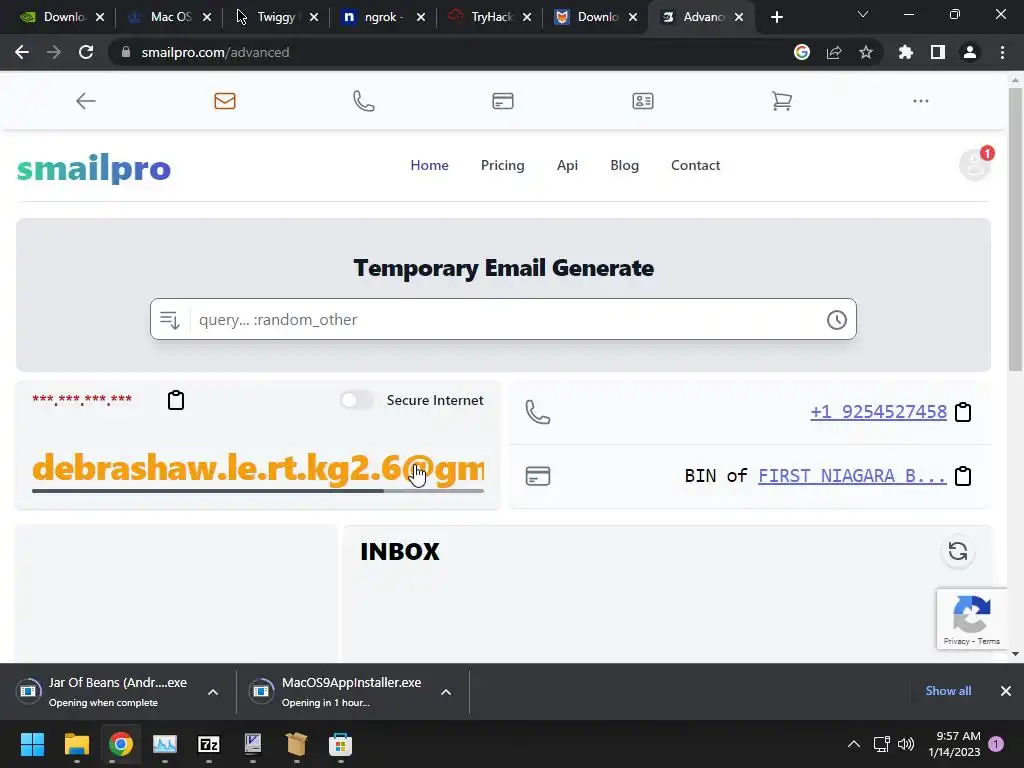Viewport: 1024px width, 768px height.
Task: Show hidden system tray icons
Action: 854,744
